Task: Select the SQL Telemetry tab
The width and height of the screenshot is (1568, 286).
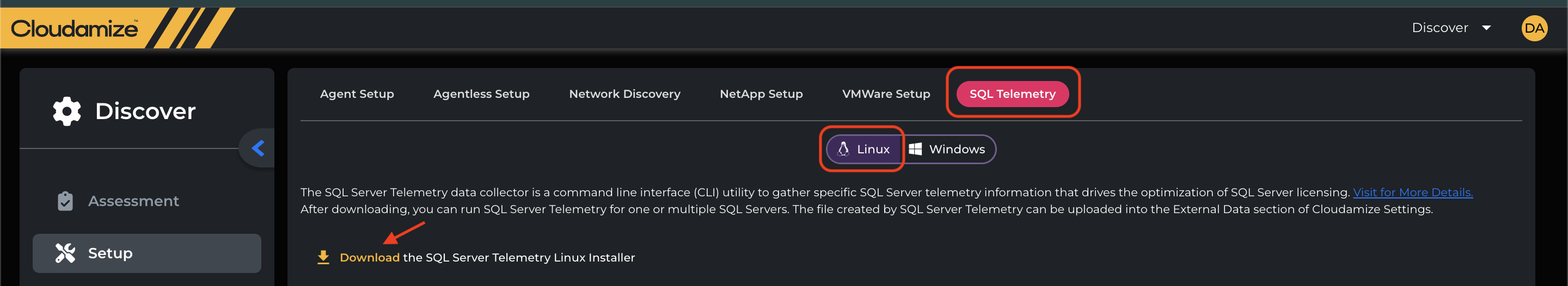Action: pos(1012,94)
